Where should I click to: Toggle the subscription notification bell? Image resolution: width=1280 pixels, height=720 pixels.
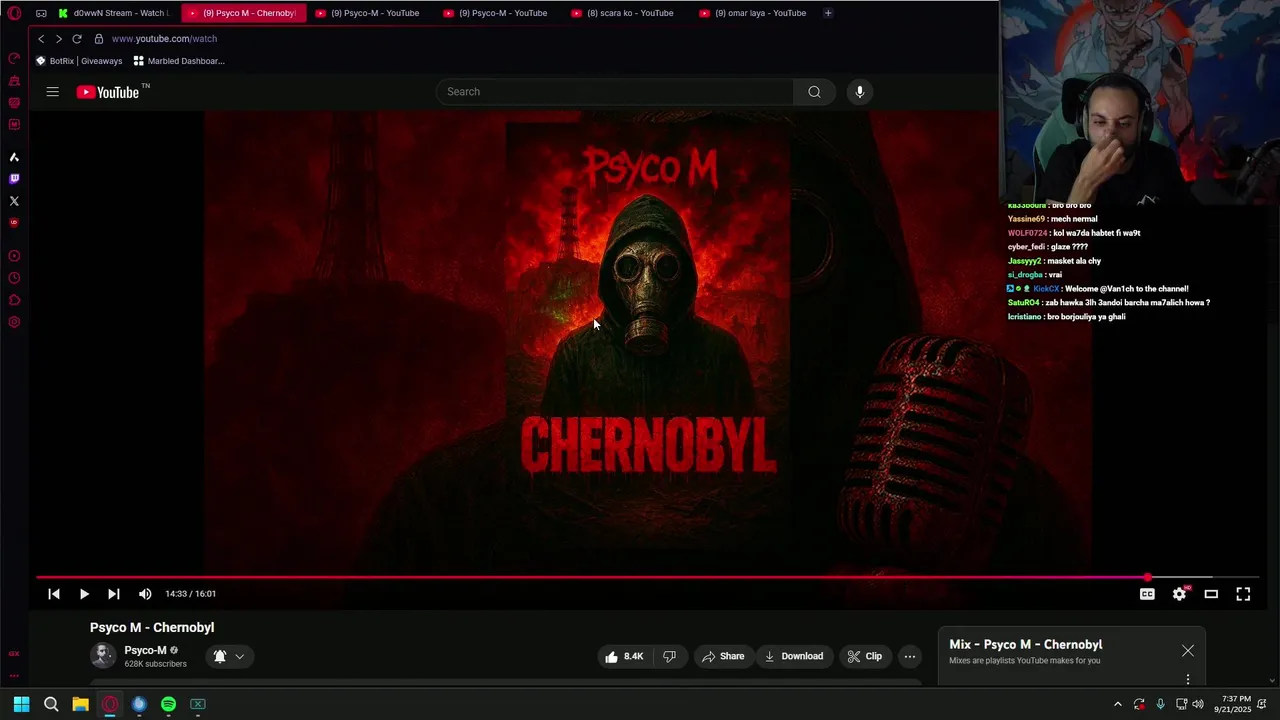tap(220, 656)
